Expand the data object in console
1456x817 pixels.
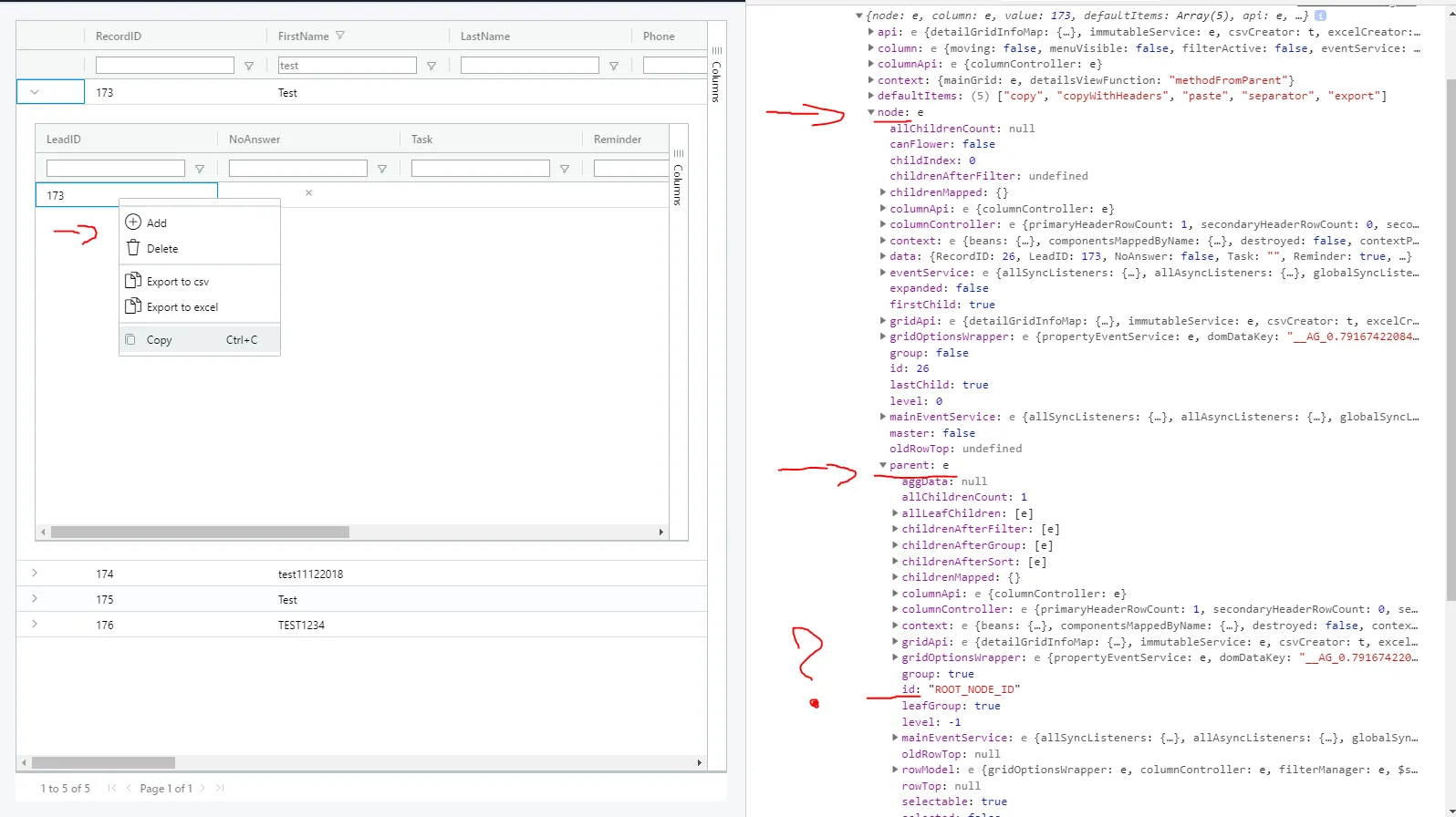(883, 256)
